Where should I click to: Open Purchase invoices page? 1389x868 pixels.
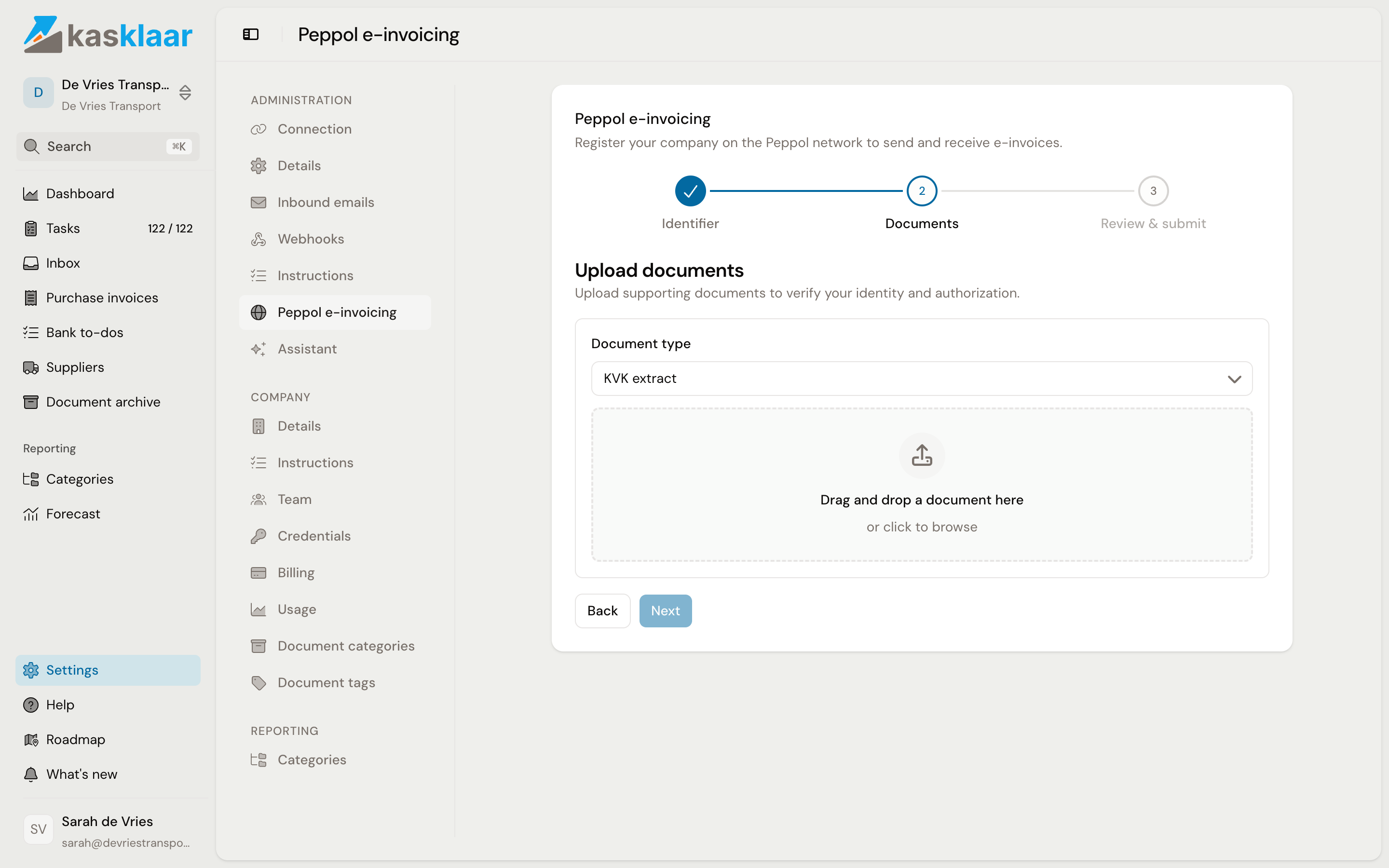(108, 298)
